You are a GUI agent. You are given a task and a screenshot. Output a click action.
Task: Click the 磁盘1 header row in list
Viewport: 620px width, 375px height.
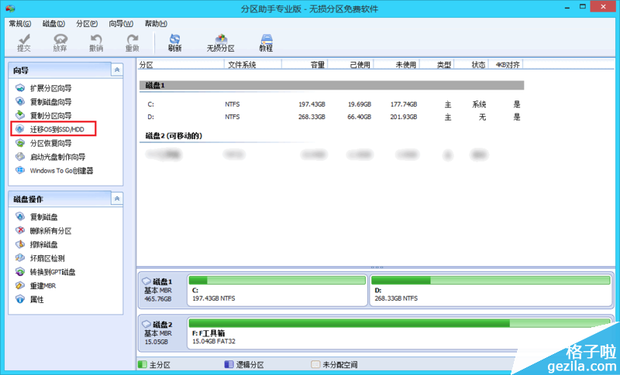click(331, 85)
